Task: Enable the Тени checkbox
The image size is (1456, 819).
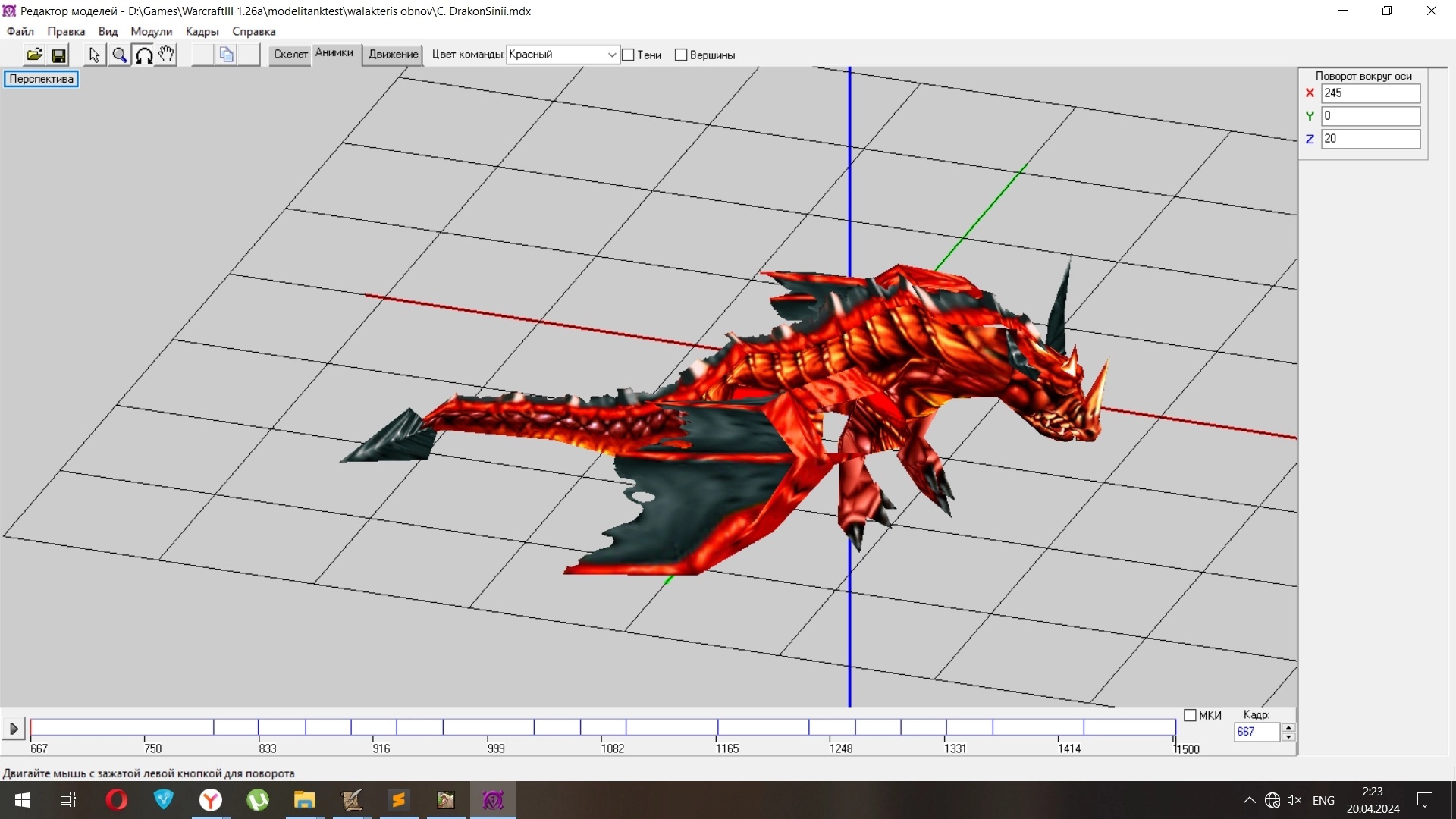Action: (x=629, y=55)
